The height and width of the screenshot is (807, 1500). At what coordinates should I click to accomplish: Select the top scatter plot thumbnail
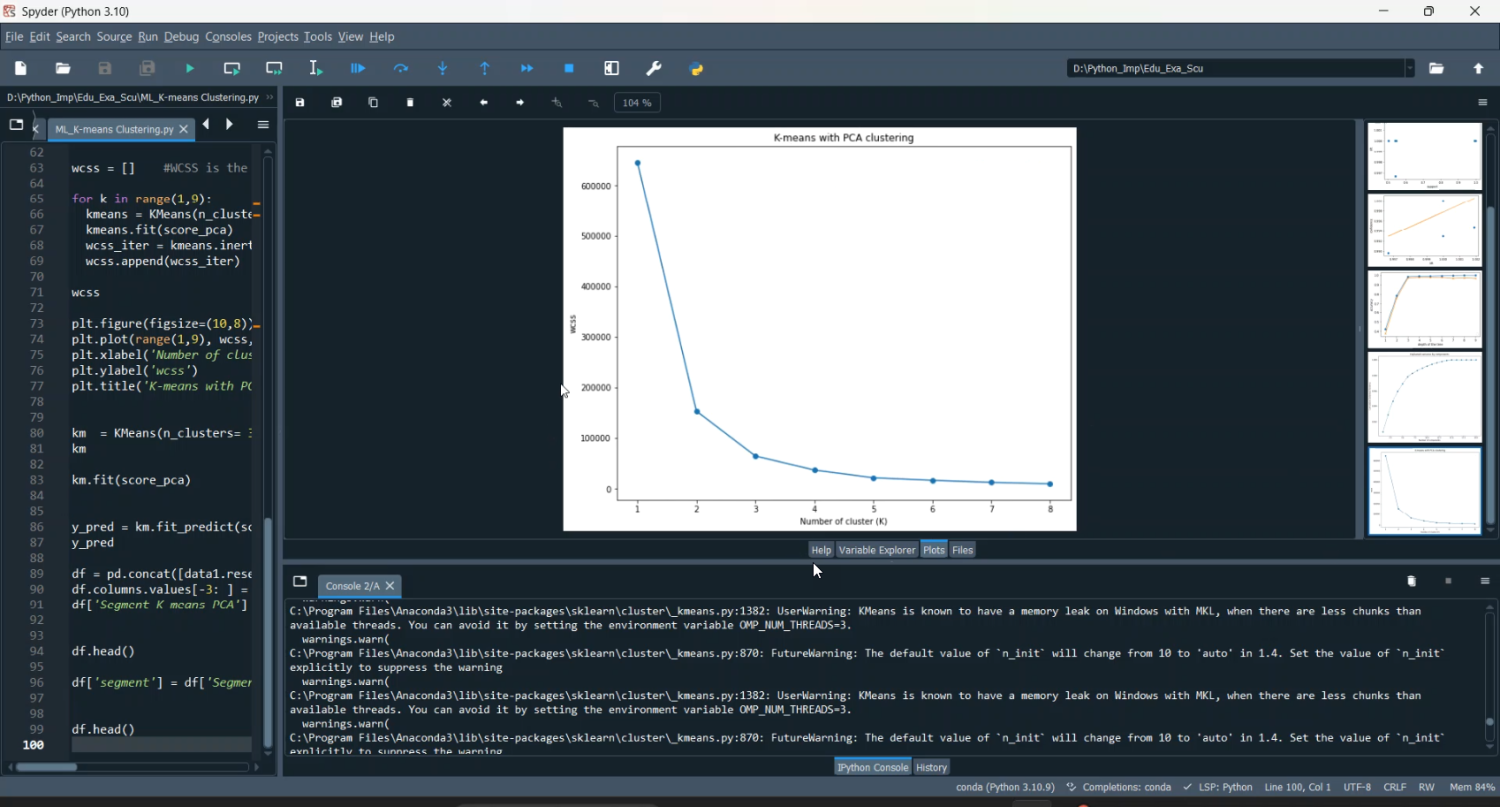1424,156
